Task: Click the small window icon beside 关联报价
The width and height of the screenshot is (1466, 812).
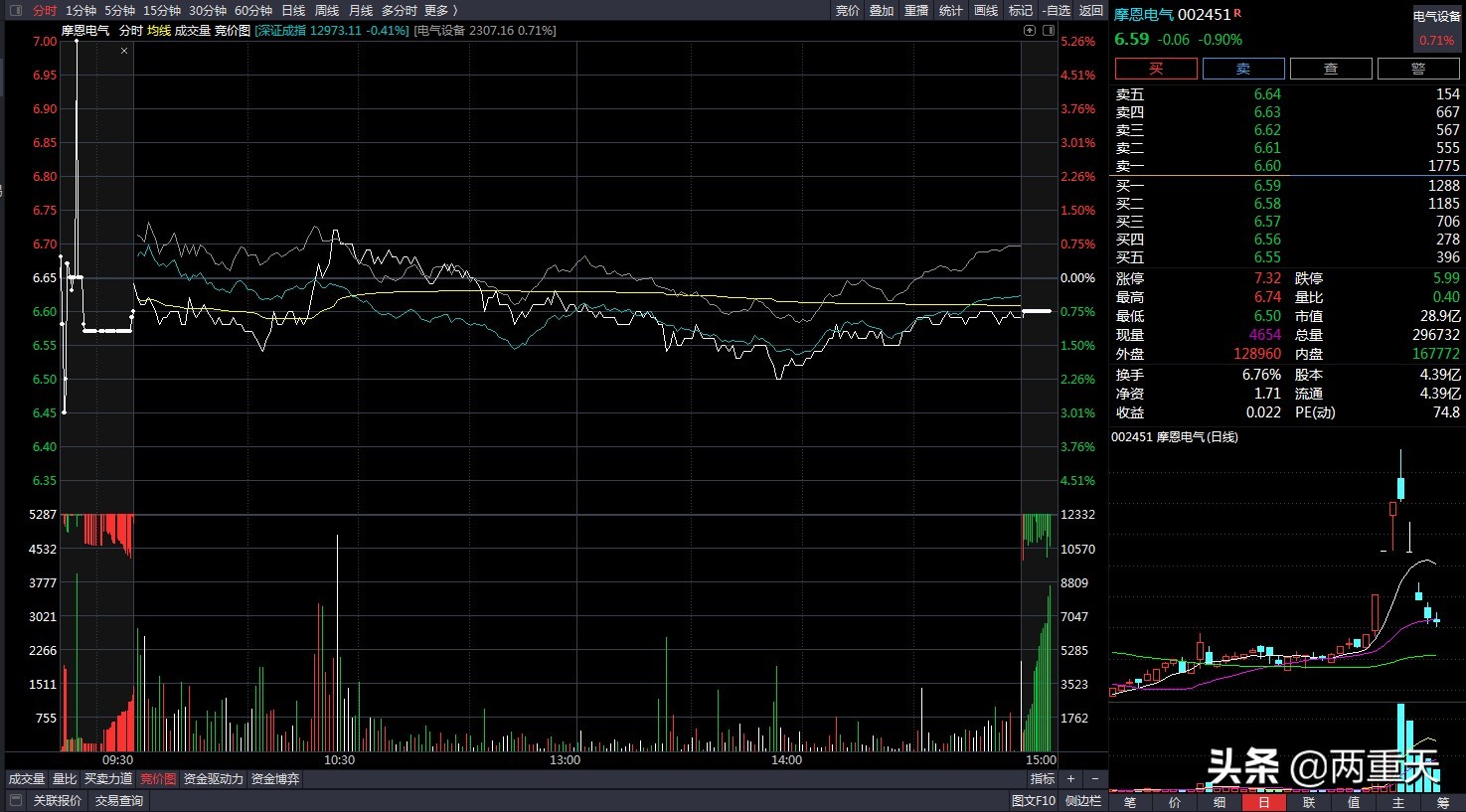Action: click(15, 801)
